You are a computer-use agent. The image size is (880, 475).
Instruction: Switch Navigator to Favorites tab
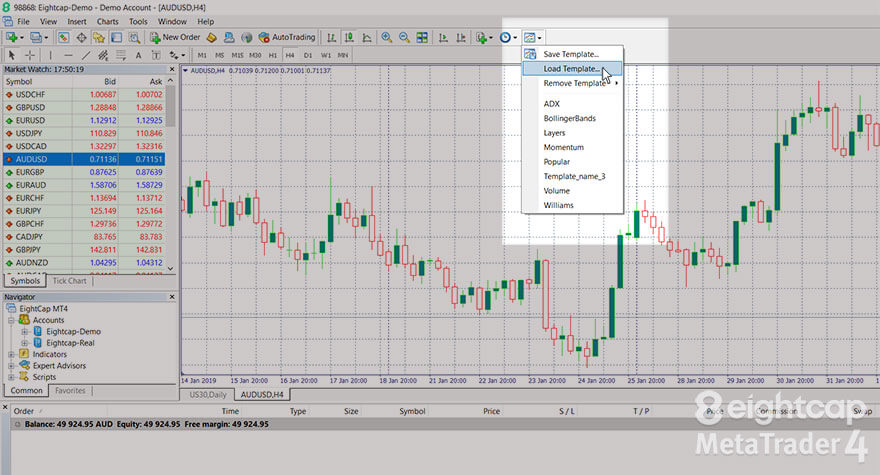[70, 390]
